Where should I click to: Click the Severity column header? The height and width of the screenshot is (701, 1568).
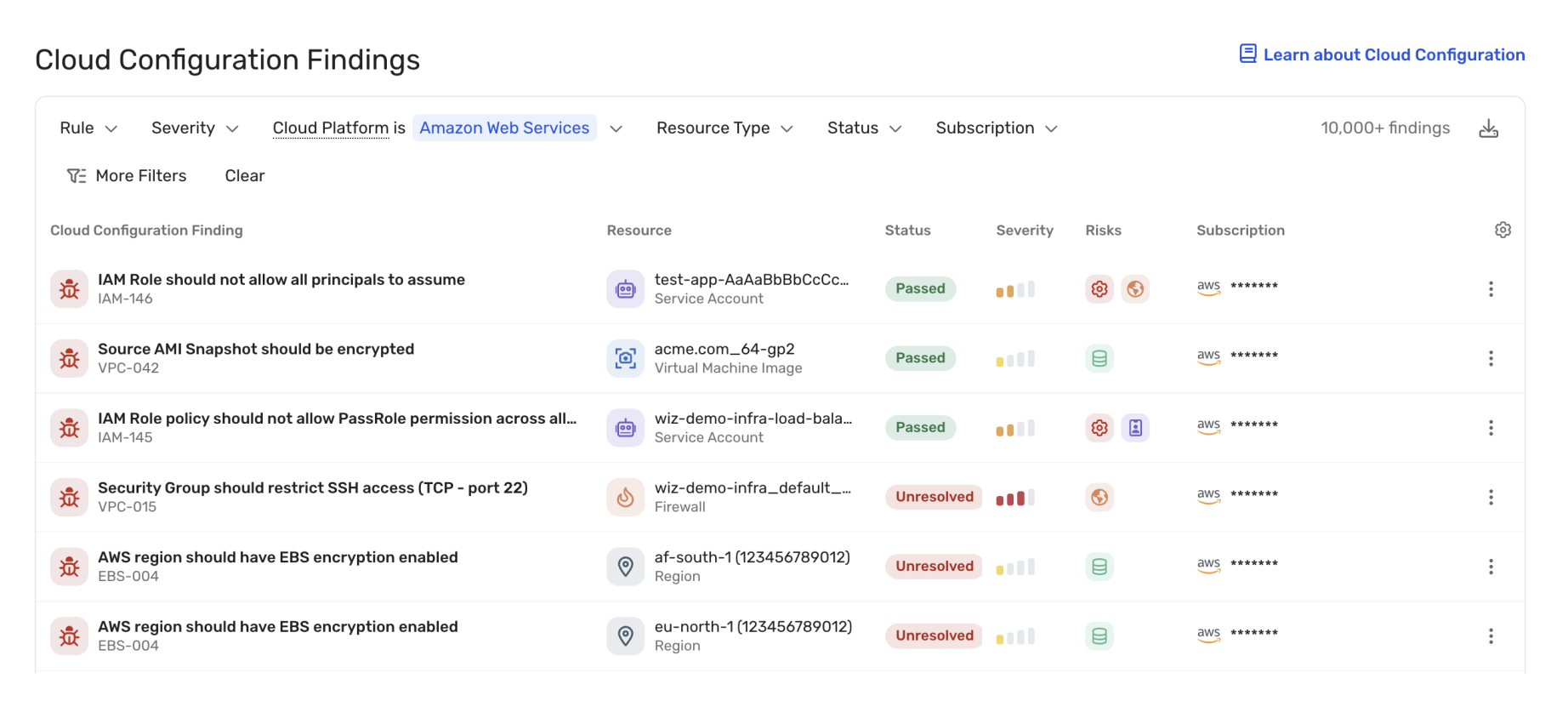click(x=1025, y=231)
